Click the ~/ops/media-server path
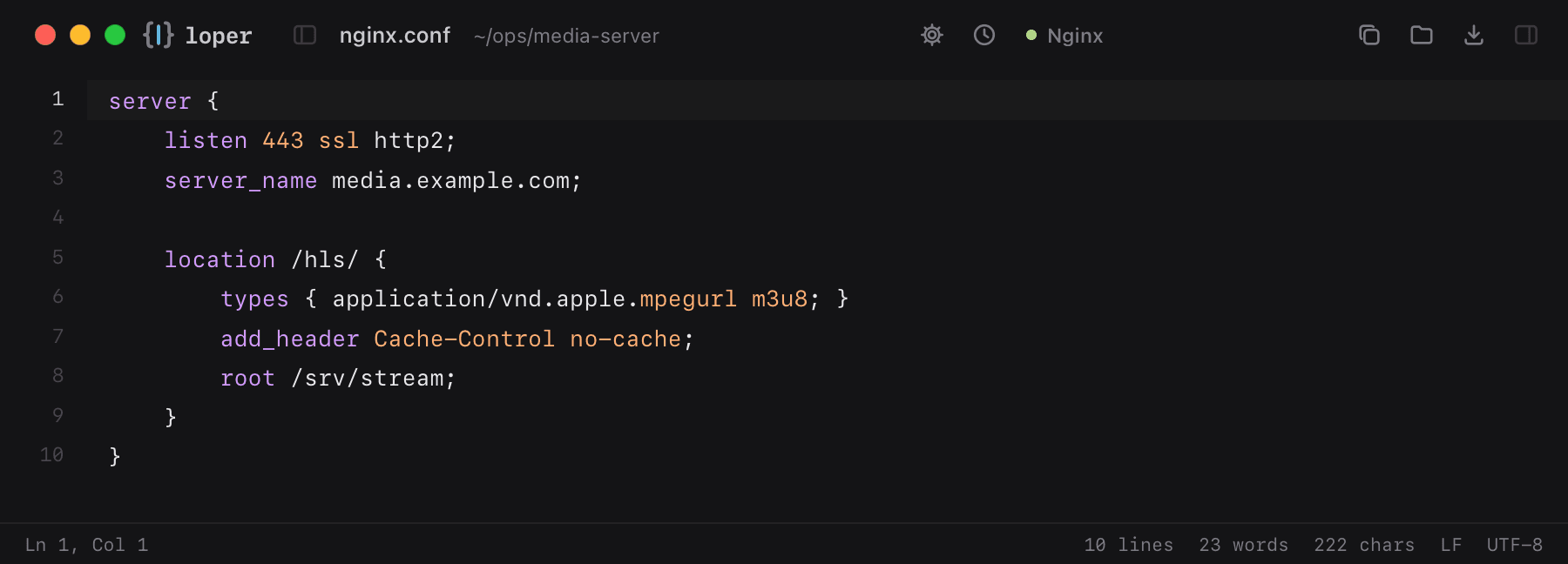 point(566,36)
